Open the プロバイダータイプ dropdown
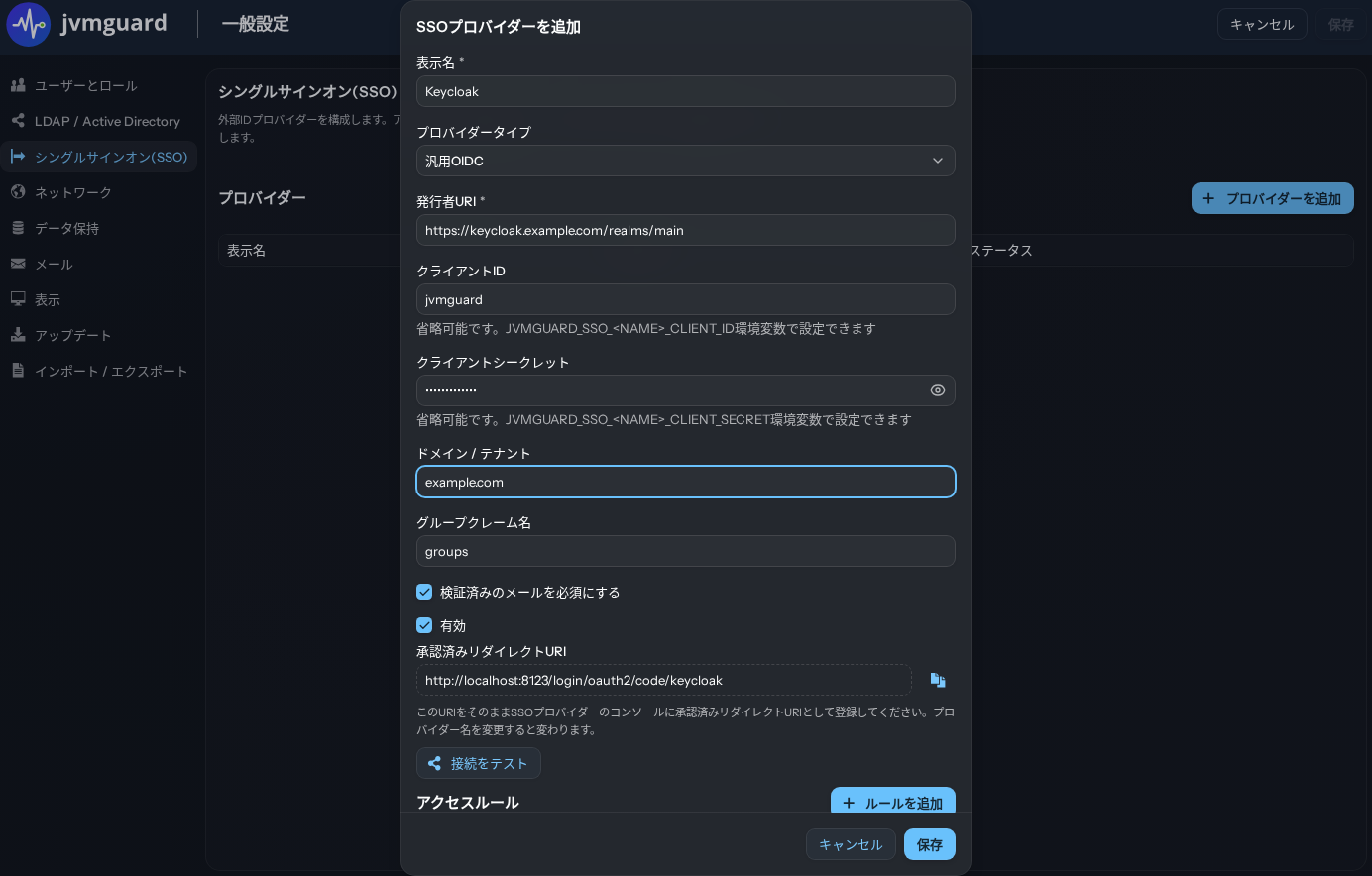1372x876 pixels. [686, 161]
